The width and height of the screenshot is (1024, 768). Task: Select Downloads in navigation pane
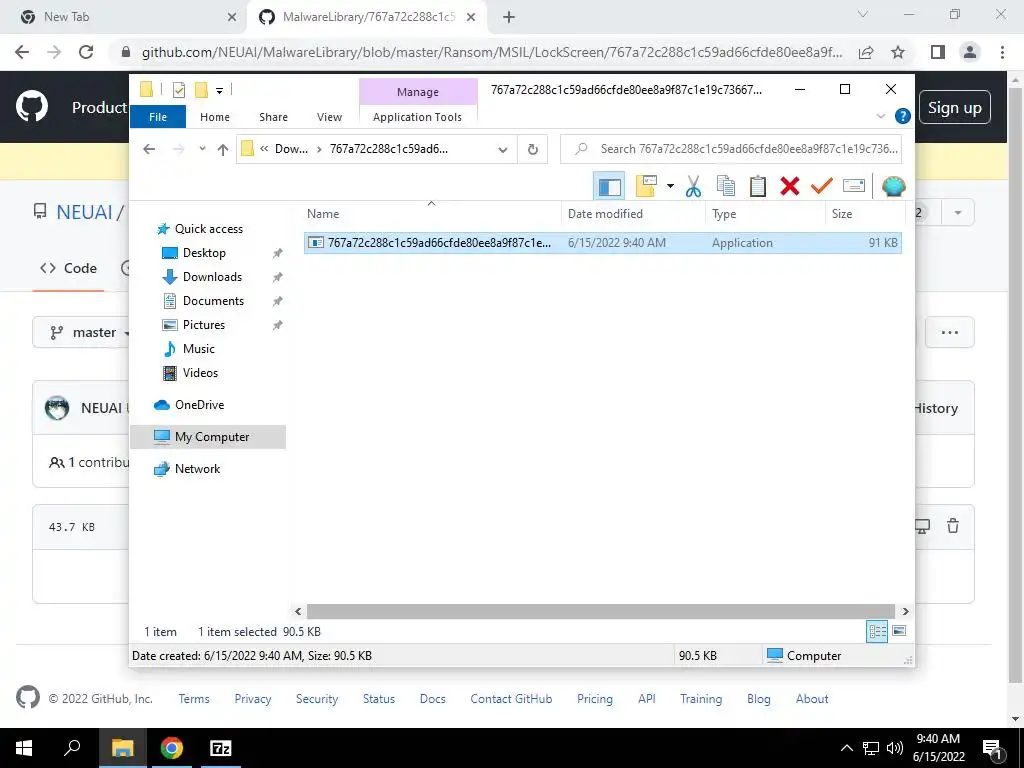coord(212,277)
